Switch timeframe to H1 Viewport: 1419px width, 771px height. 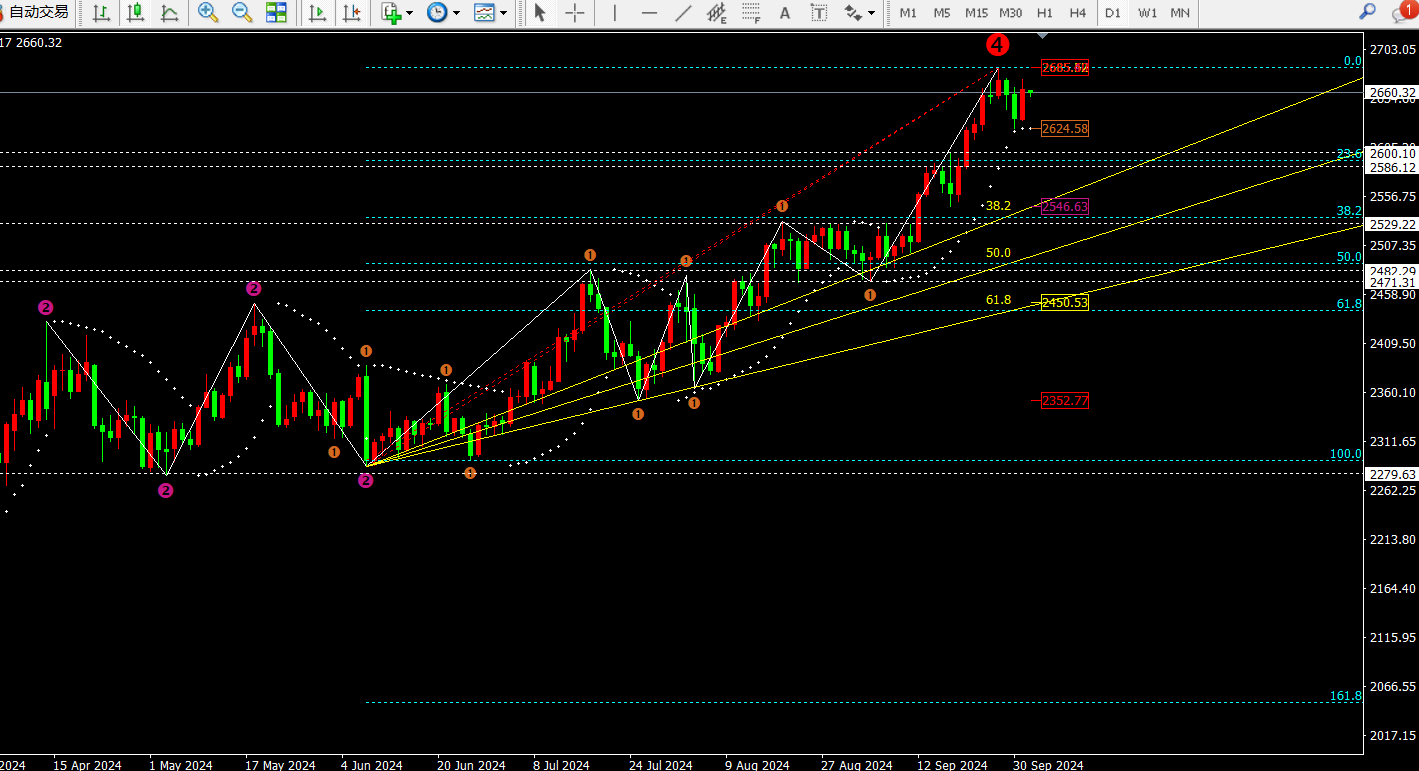coord(1044,13)
